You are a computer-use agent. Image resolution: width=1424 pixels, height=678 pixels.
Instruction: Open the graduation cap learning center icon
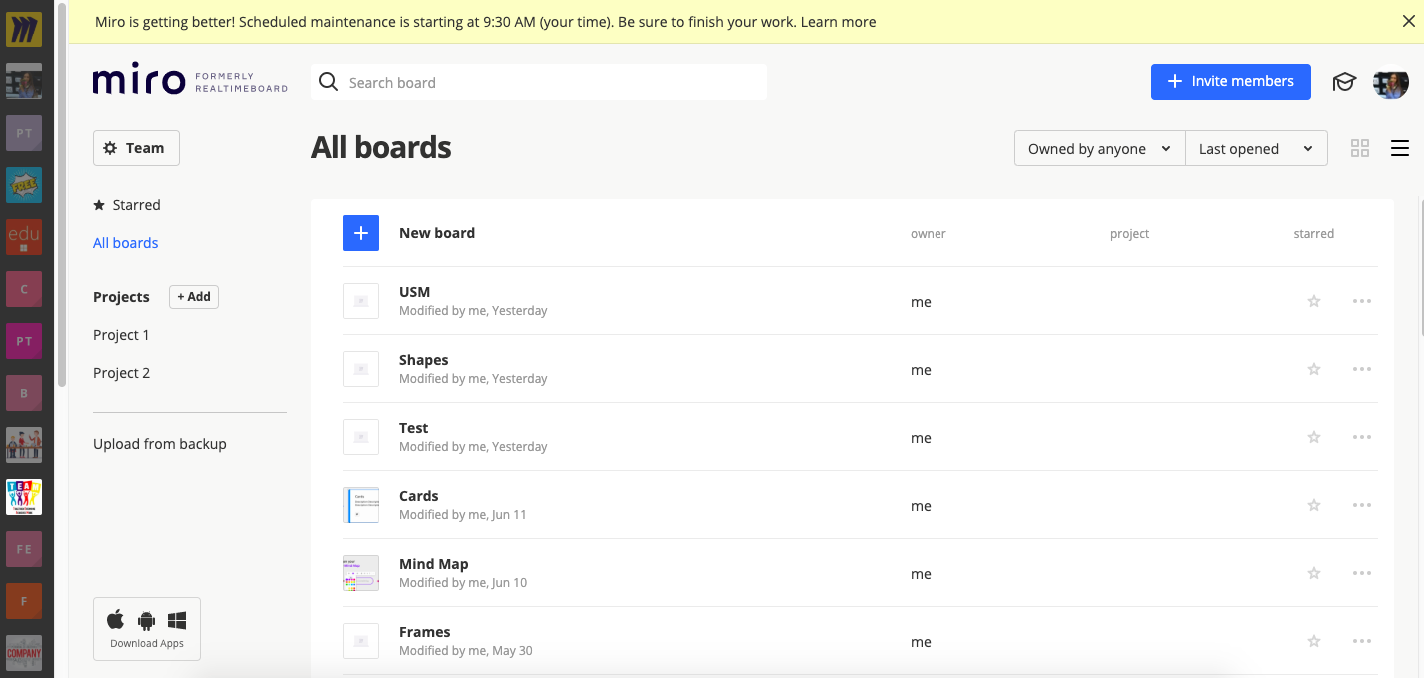(x=1344, y=82)
